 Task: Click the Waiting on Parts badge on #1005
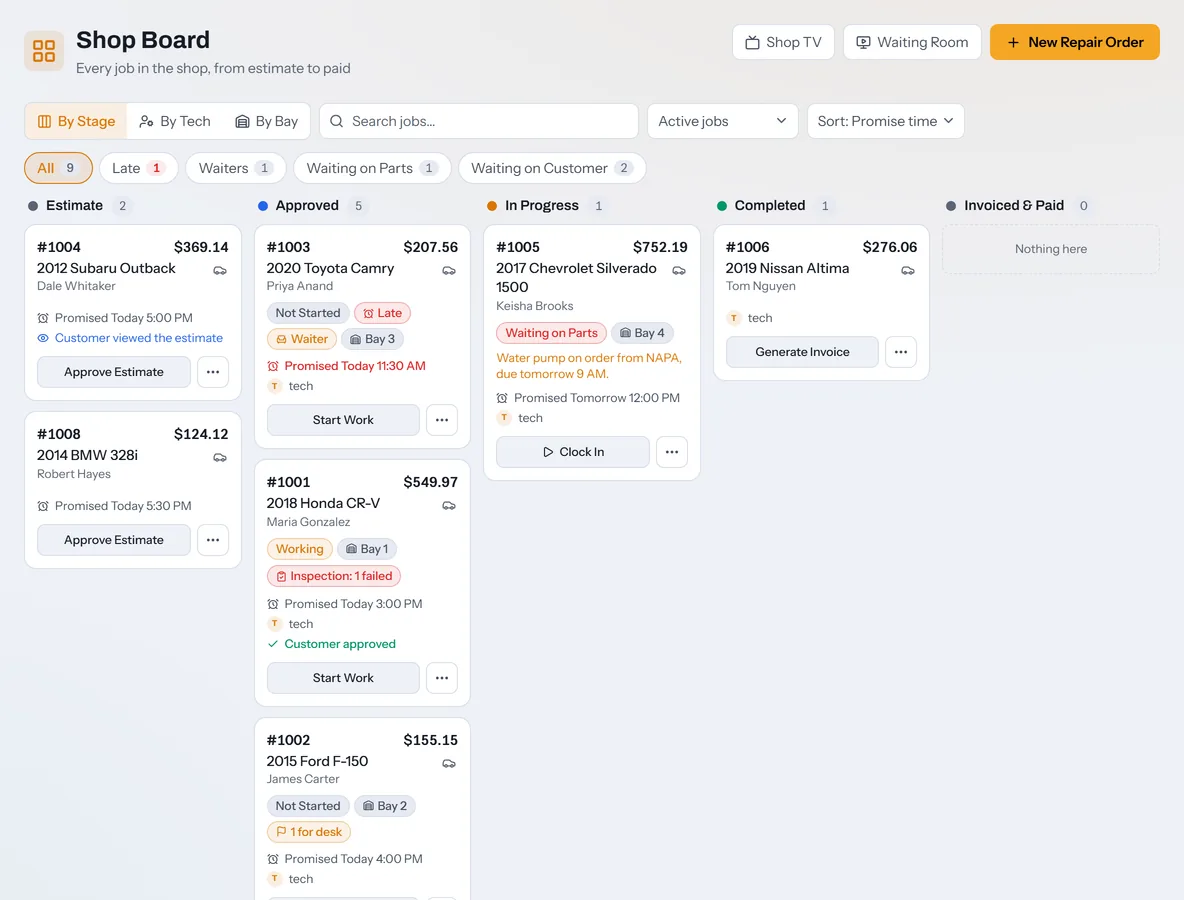[551, 333]
